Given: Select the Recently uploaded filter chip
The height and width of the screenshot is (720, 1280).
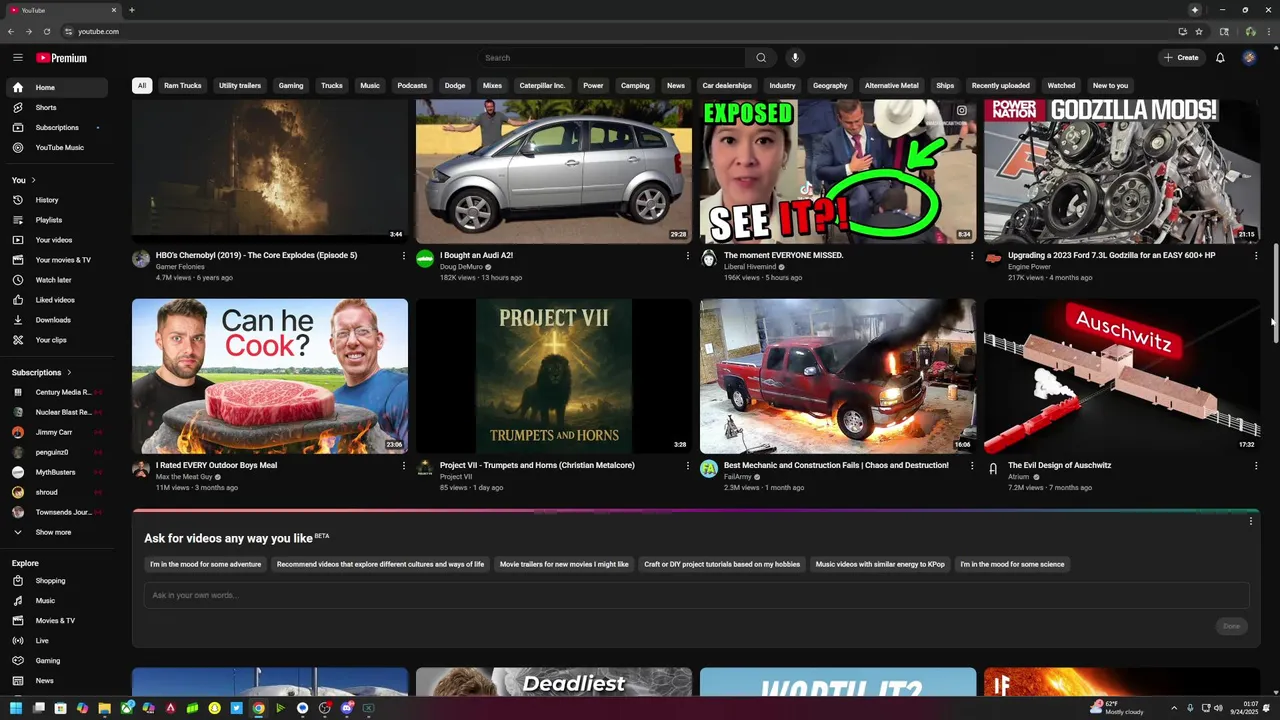Looking at the screenshot, I should (1000, 86).
